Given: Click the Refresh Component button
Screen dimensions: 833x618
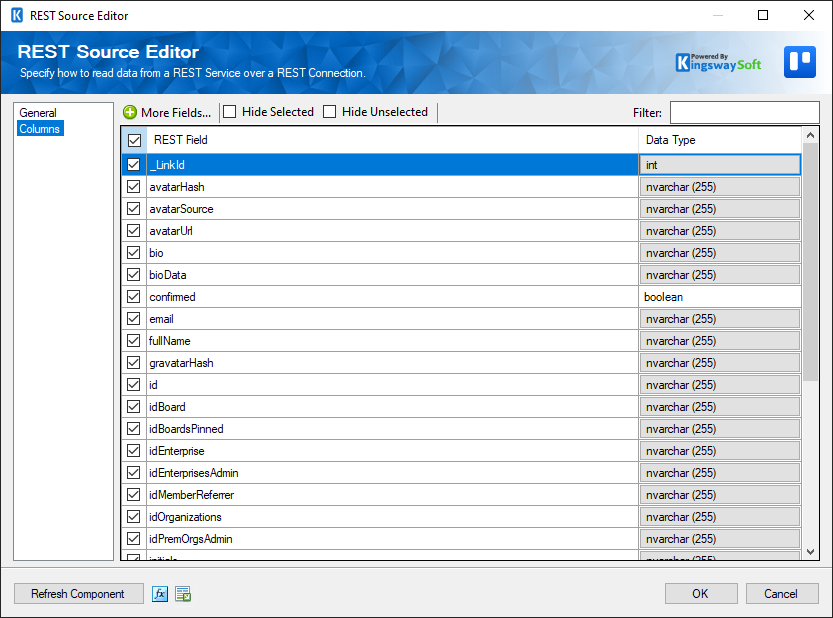Looking at the screenshot, I should pyautogui.click(x=79, y=594).
